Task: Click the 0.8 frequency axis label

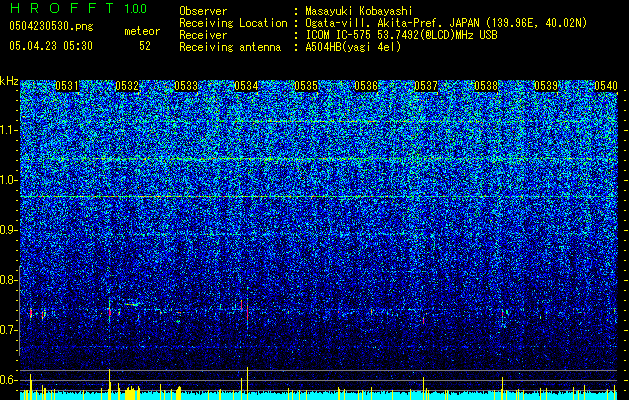Action: (x=9, y=280)
